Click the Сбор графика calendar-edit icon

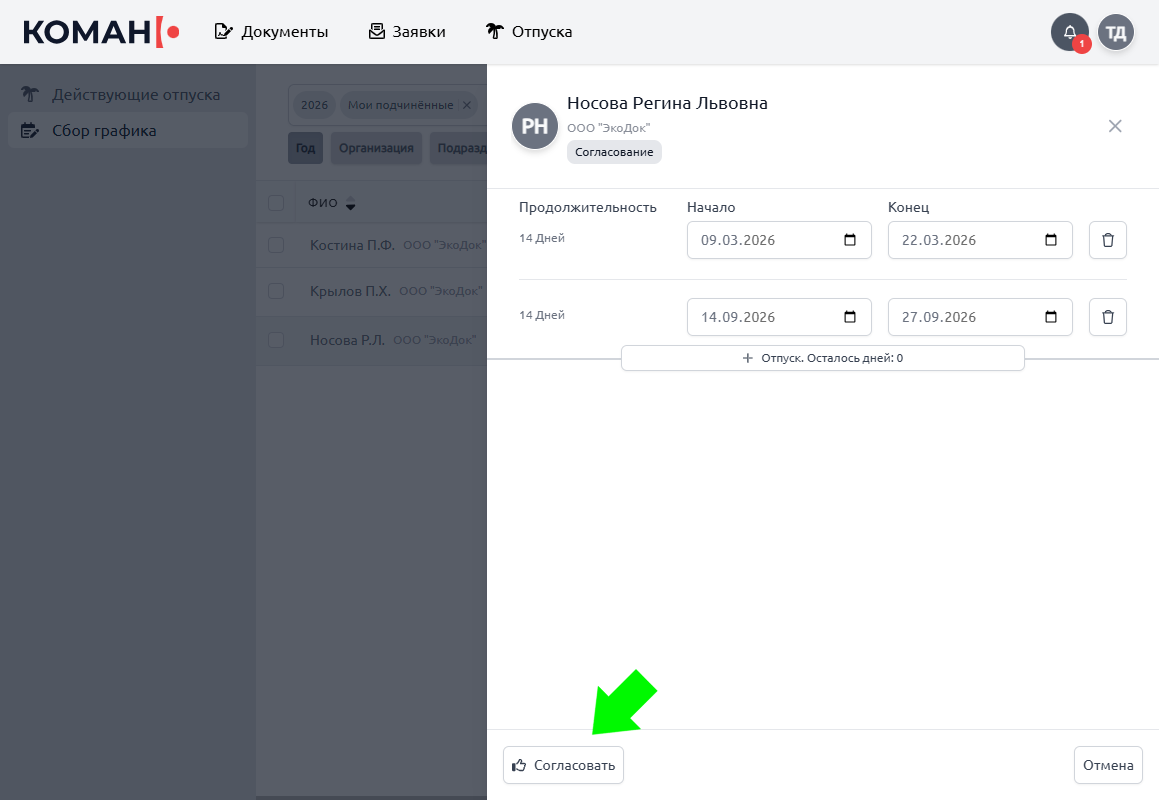[x=30, y=130]
